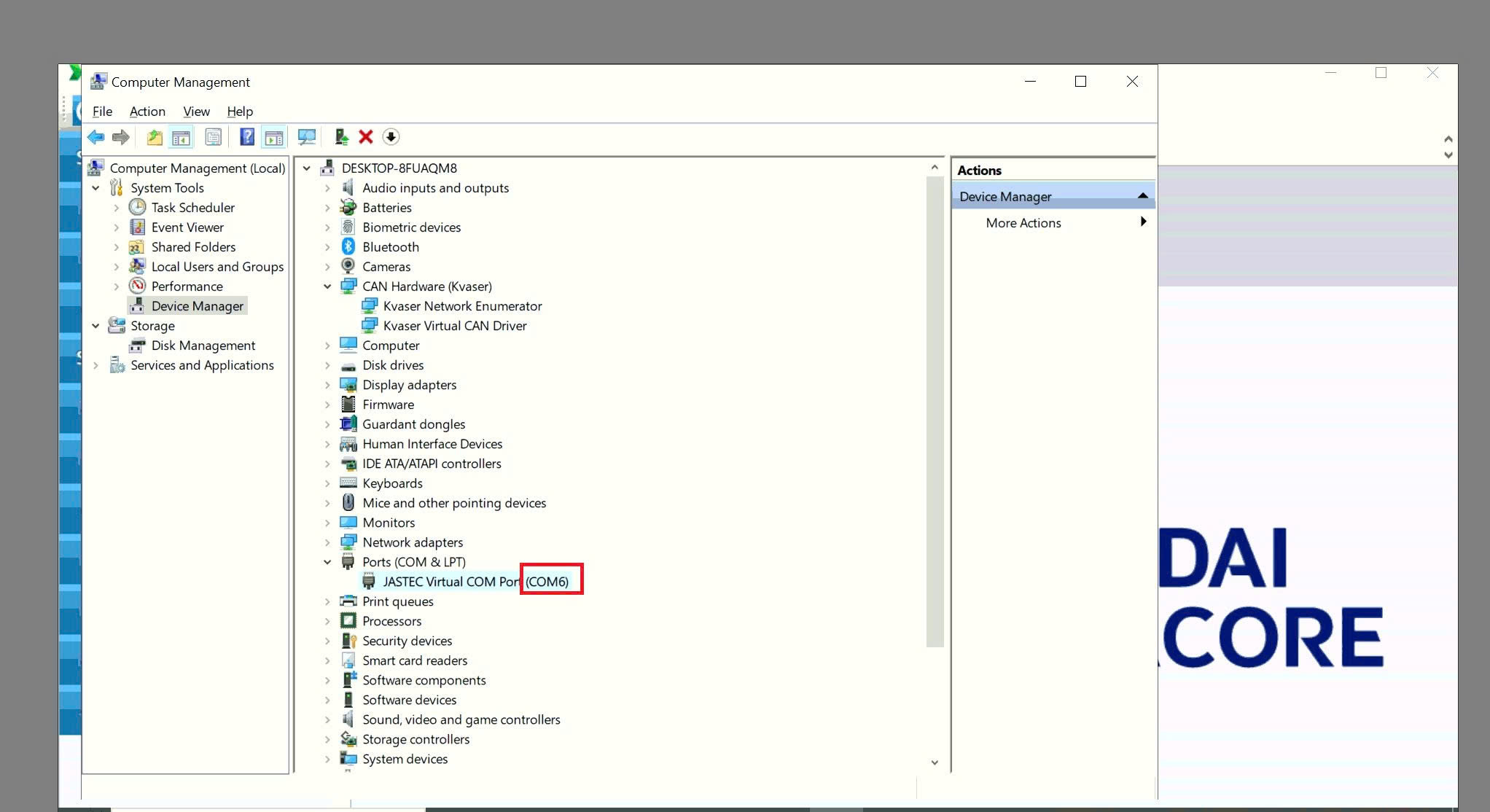Toggle Show/Hide Console Tree toolbar button
Viewport: 1490px width, 812px height.
point(181,137)
